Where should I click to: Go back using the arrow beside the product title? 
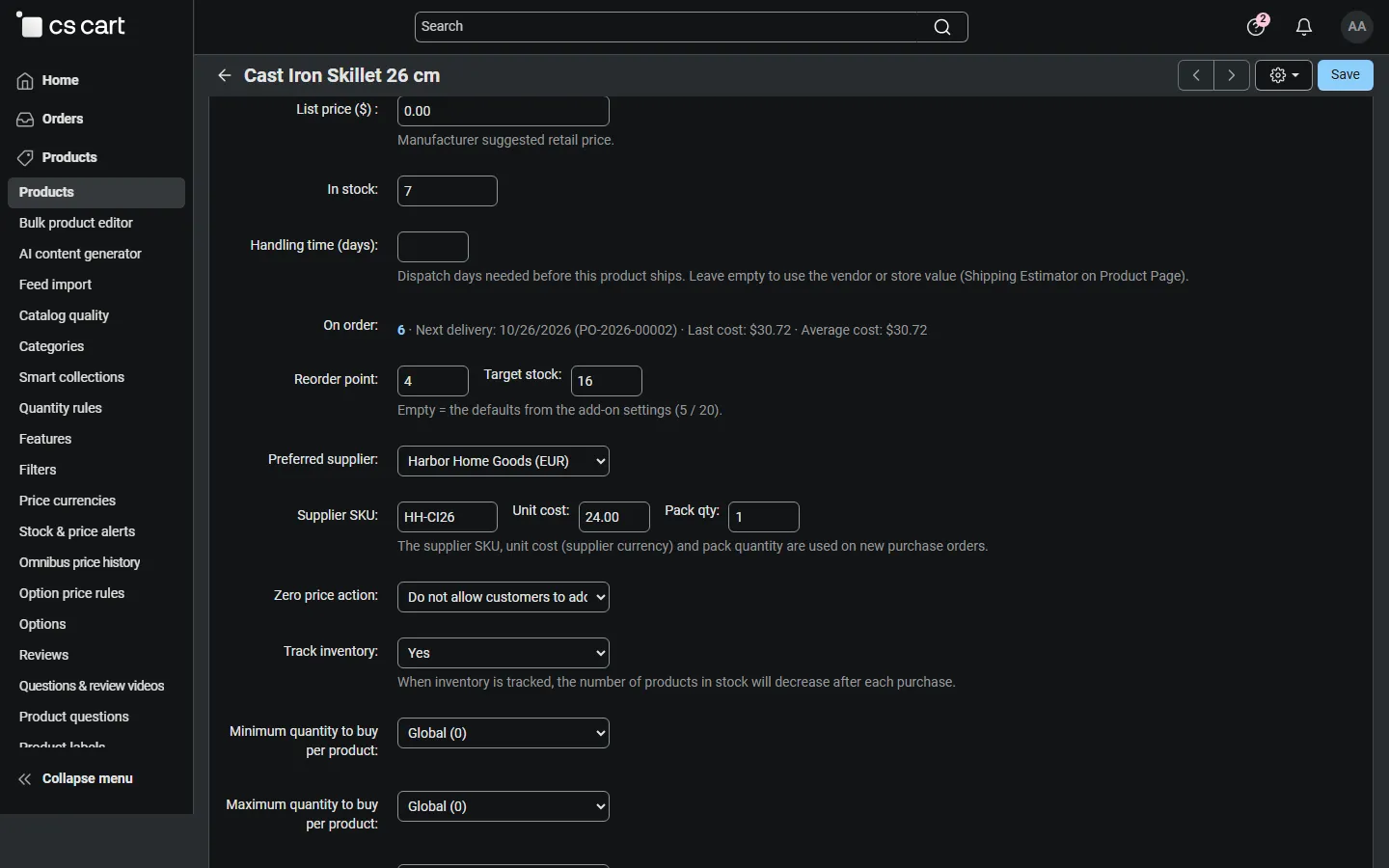pyautogui.click(x=225, y=75)
